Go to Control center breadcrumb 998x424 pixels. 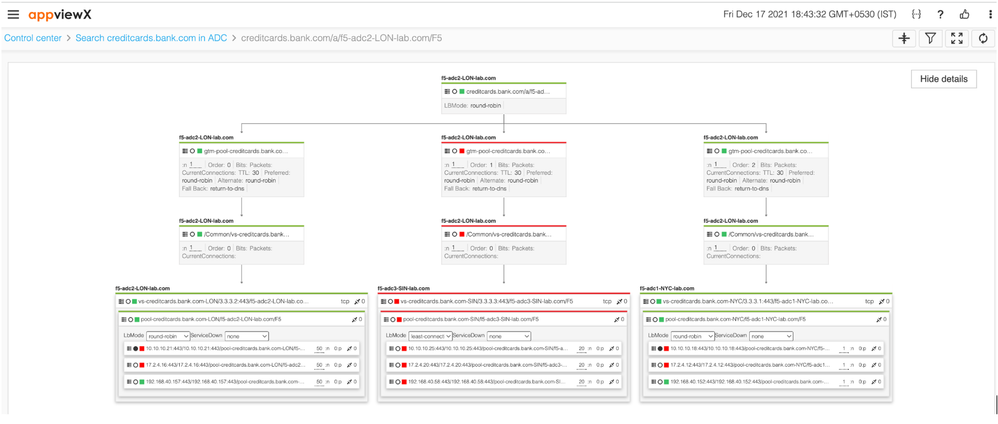coord(33,38)
